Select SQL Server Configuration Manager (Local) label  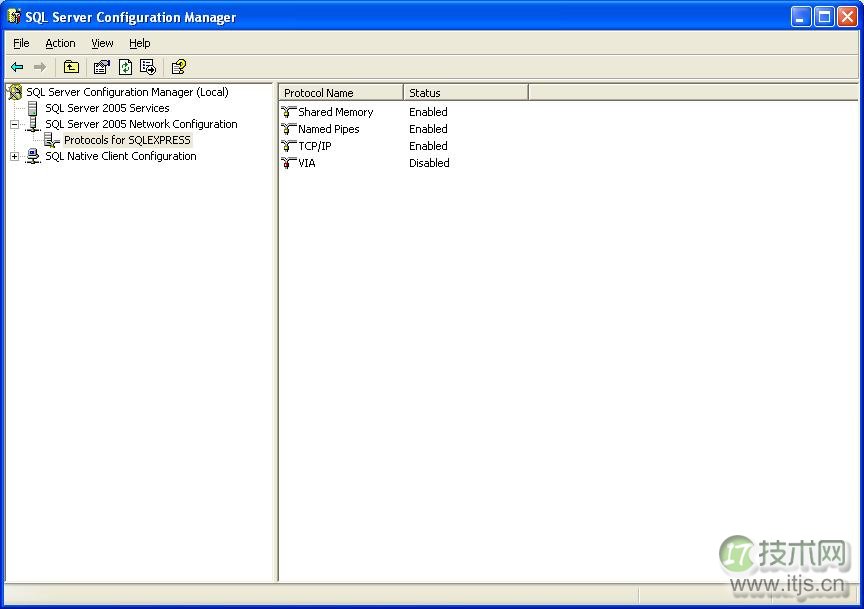tap(127, 92)
